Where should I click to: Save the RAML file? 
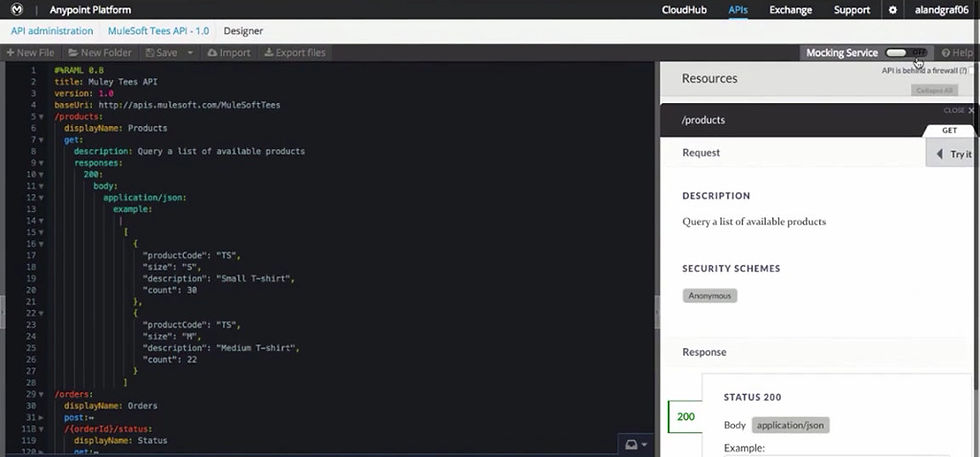[x=161, y=53]
